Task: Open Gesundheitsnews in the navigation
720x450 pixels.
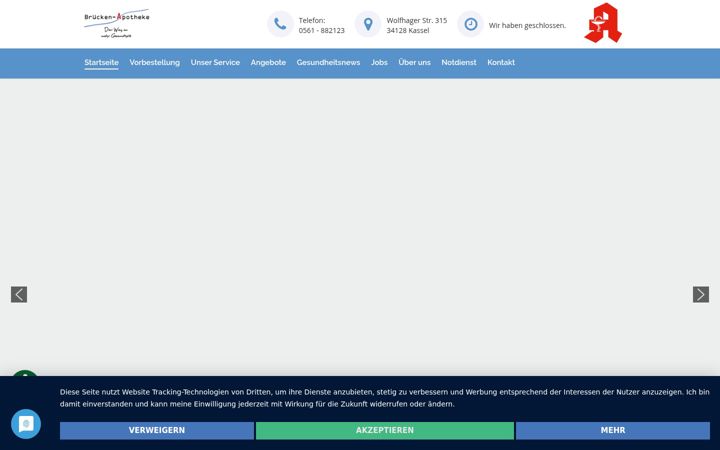Action: tap(328, 62)
